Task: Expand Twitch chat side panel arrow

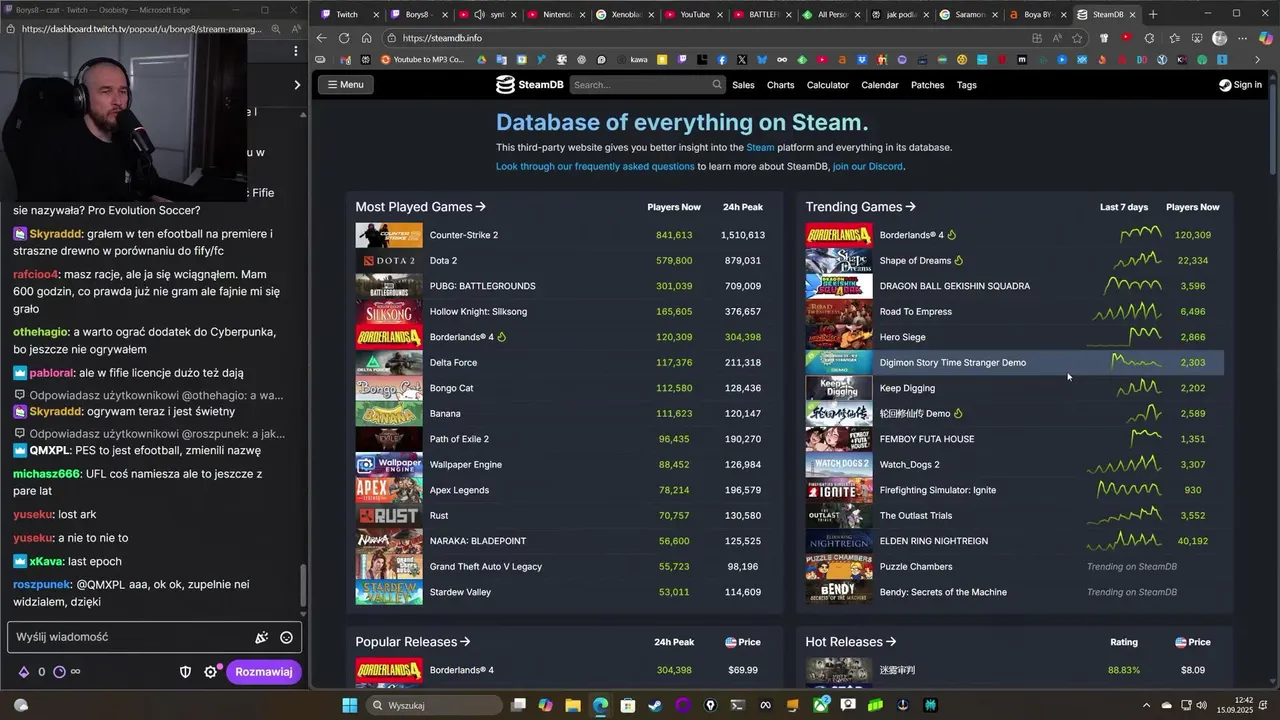Action: [x=296, y=85]
